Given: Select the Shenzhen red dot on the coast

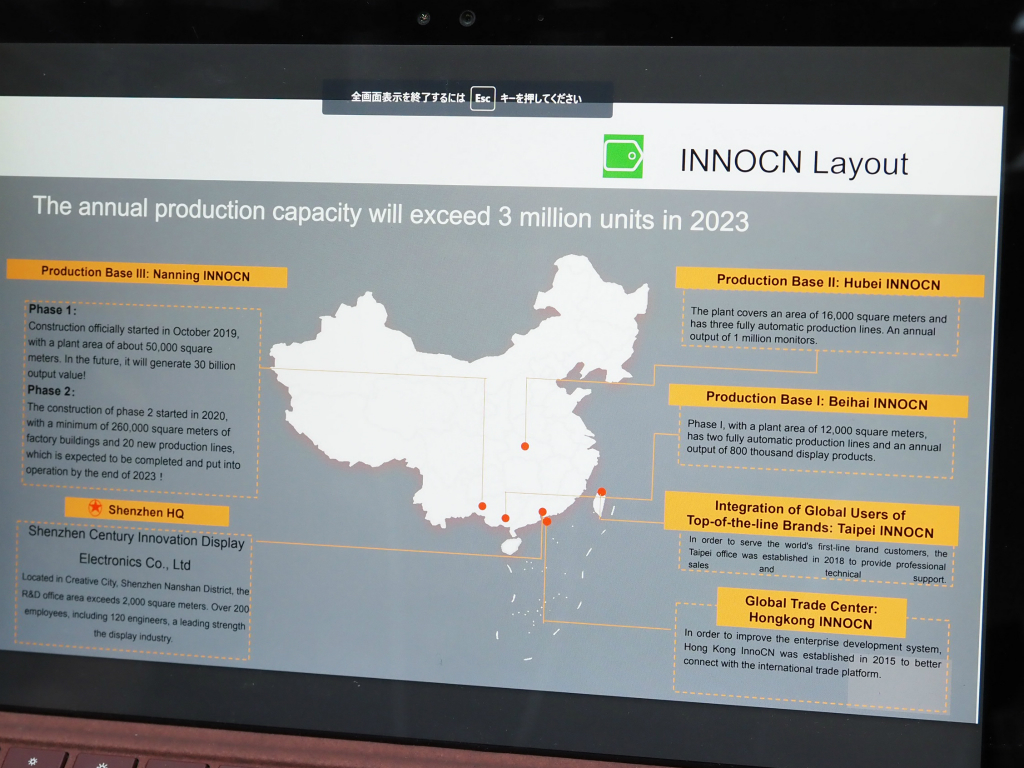Looking at the screenshot, I should tap(542, 512).
